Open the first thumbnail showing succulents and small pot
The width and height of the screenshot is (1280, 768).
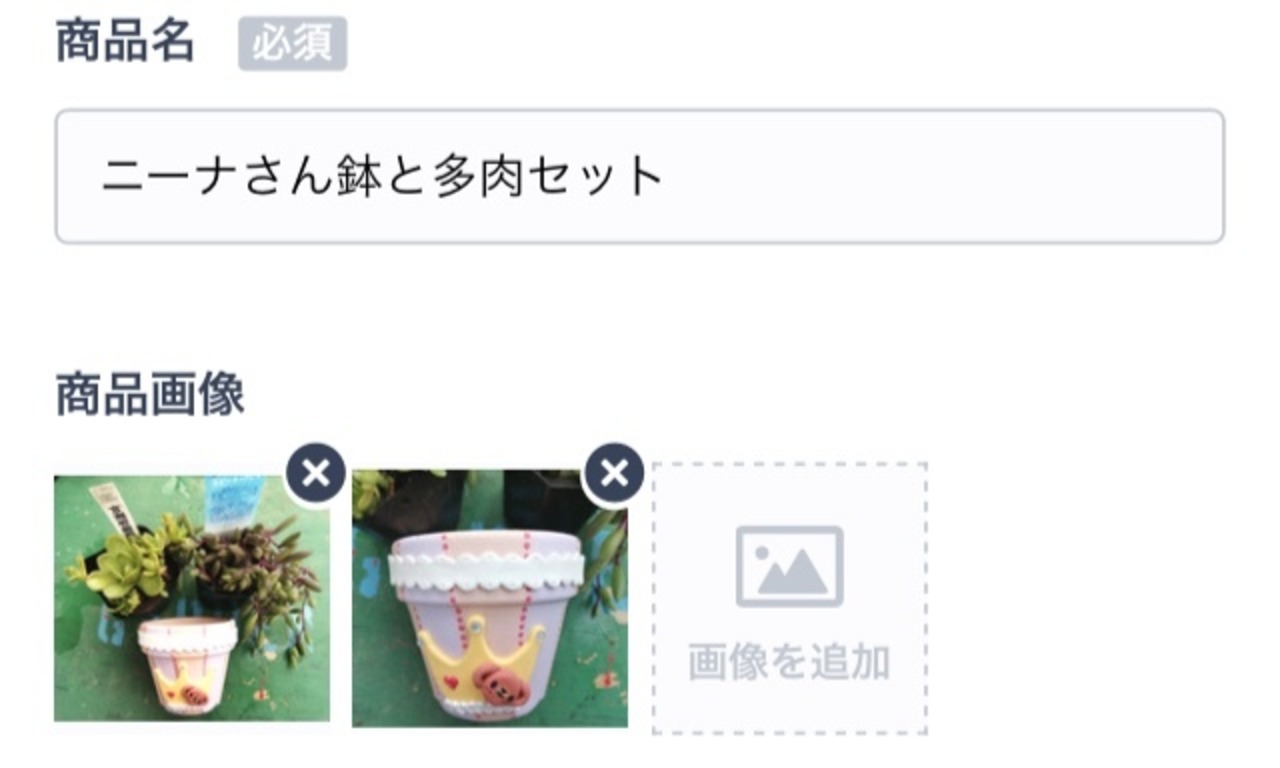click(192, 598)
